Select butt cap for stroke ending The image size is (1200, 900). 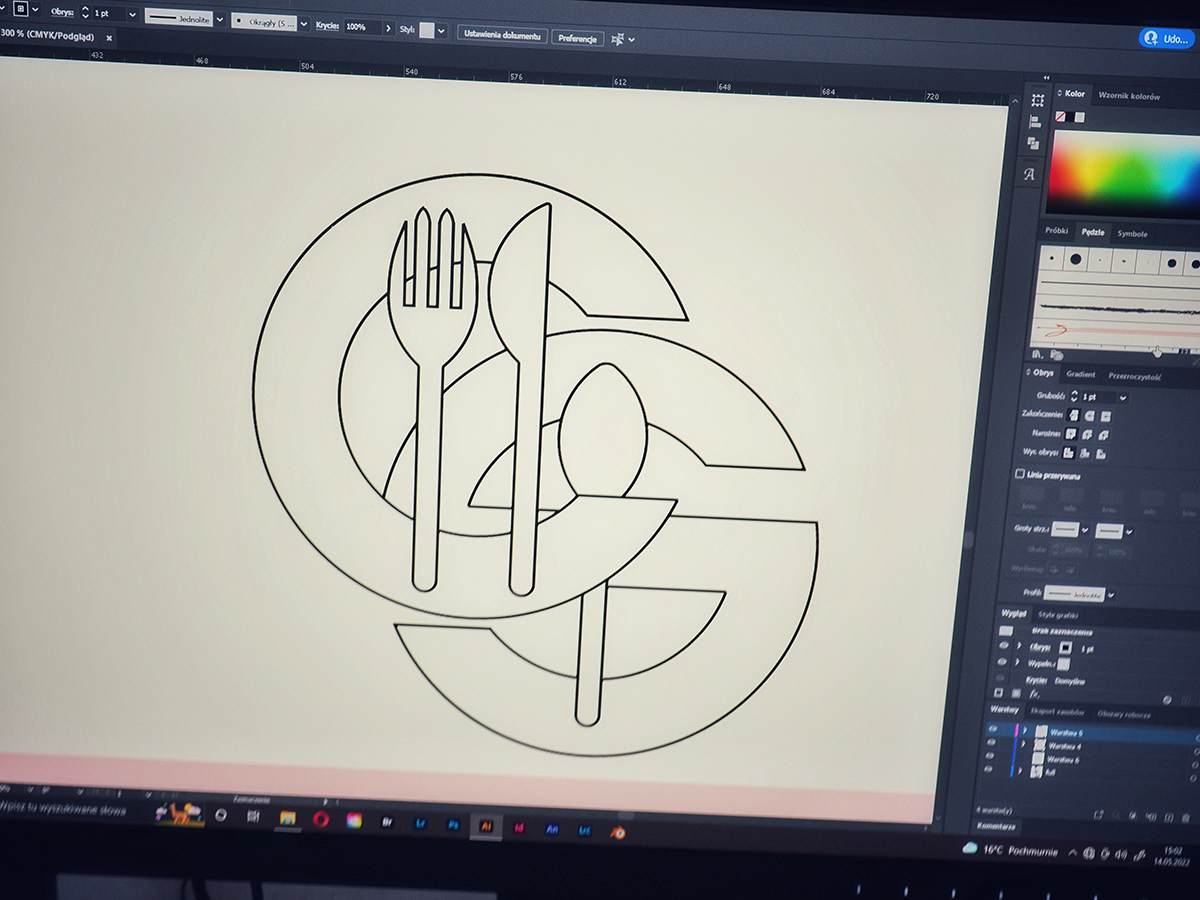[1072, 415]
